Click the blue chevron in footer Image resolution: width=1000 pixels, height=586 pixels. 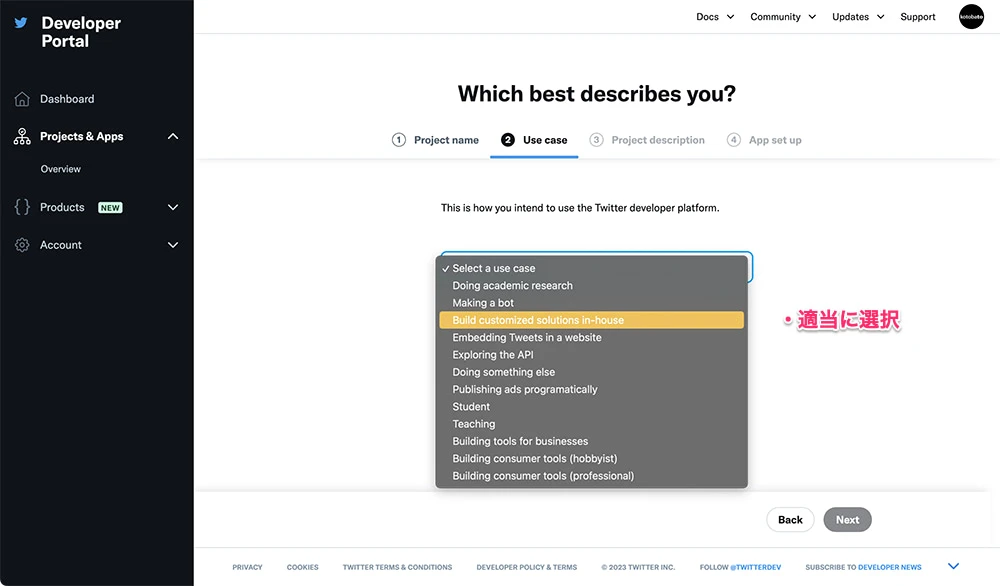(x=953, y=567)
